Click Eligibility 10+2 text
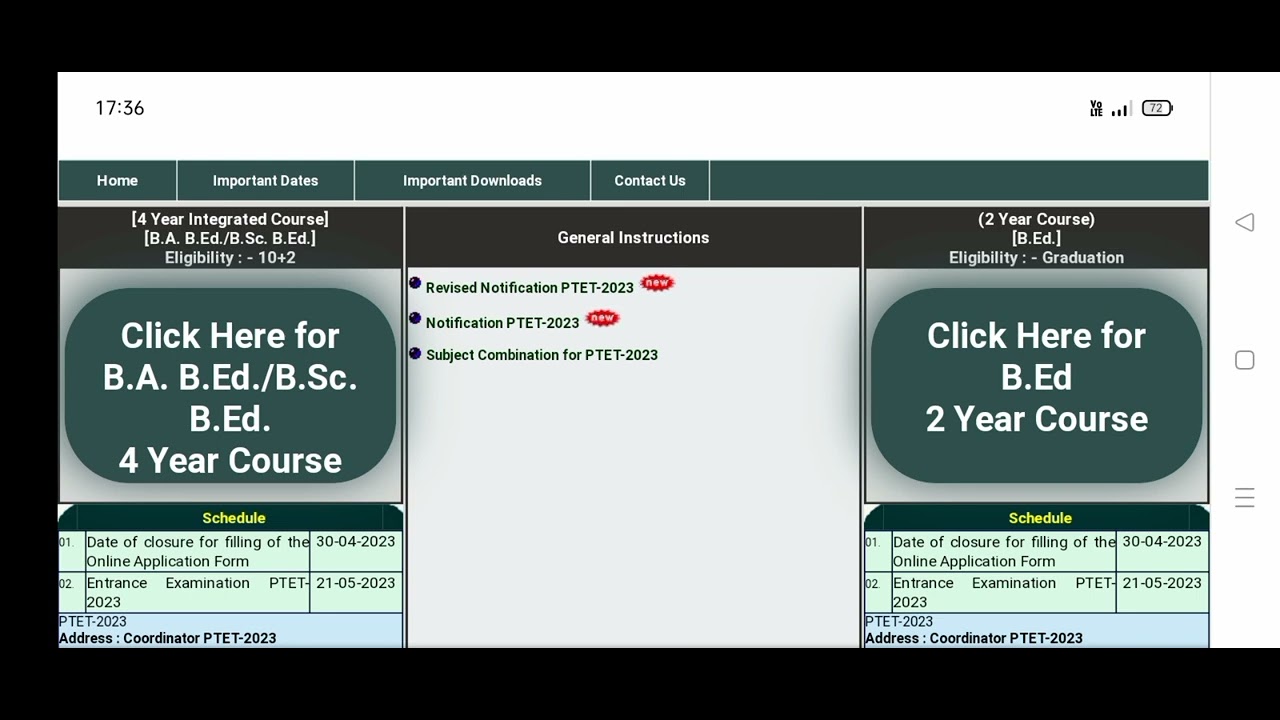 [x=230, y=258]
